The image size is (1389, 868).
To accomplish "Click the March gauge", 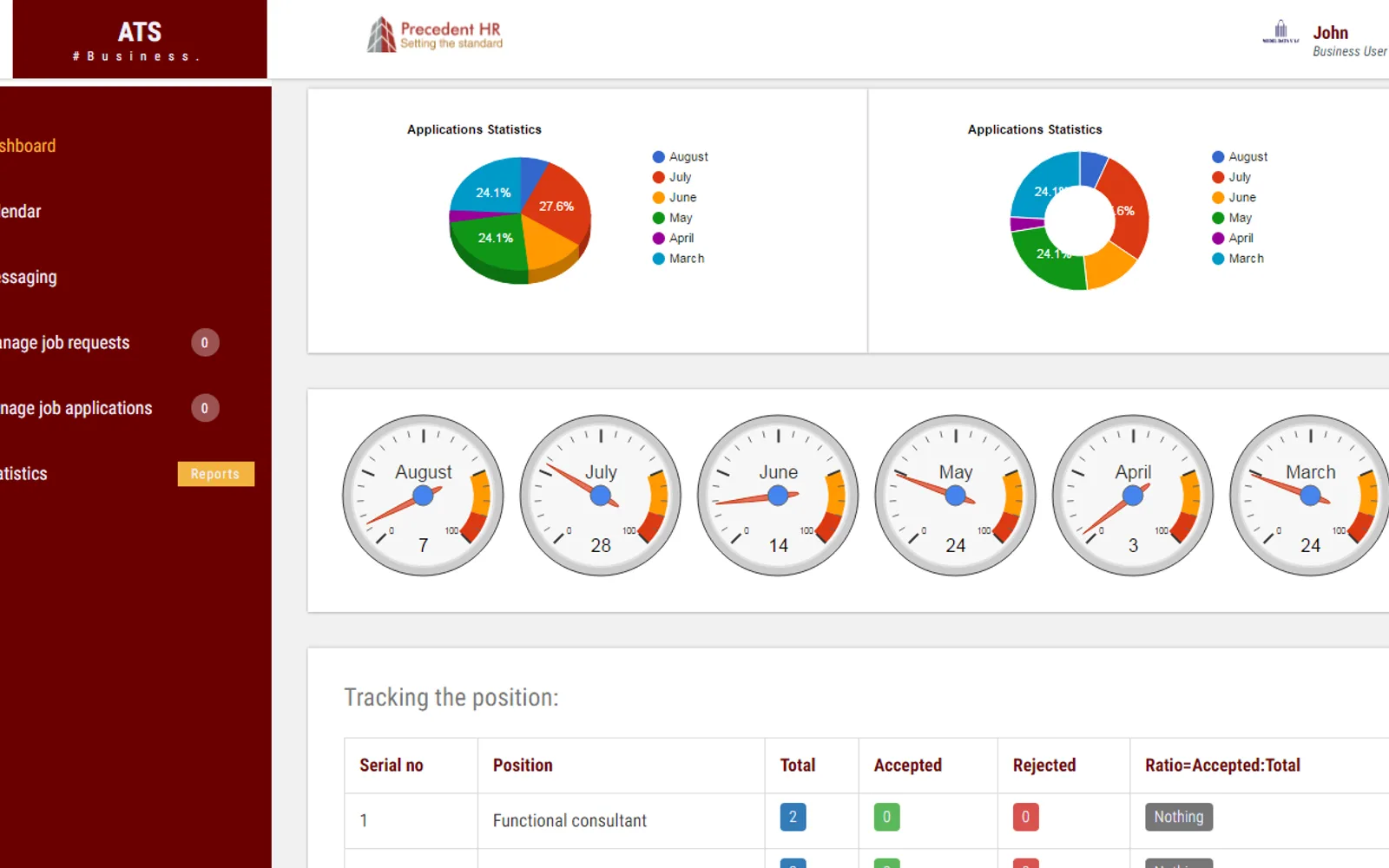I will [1310, 496].
